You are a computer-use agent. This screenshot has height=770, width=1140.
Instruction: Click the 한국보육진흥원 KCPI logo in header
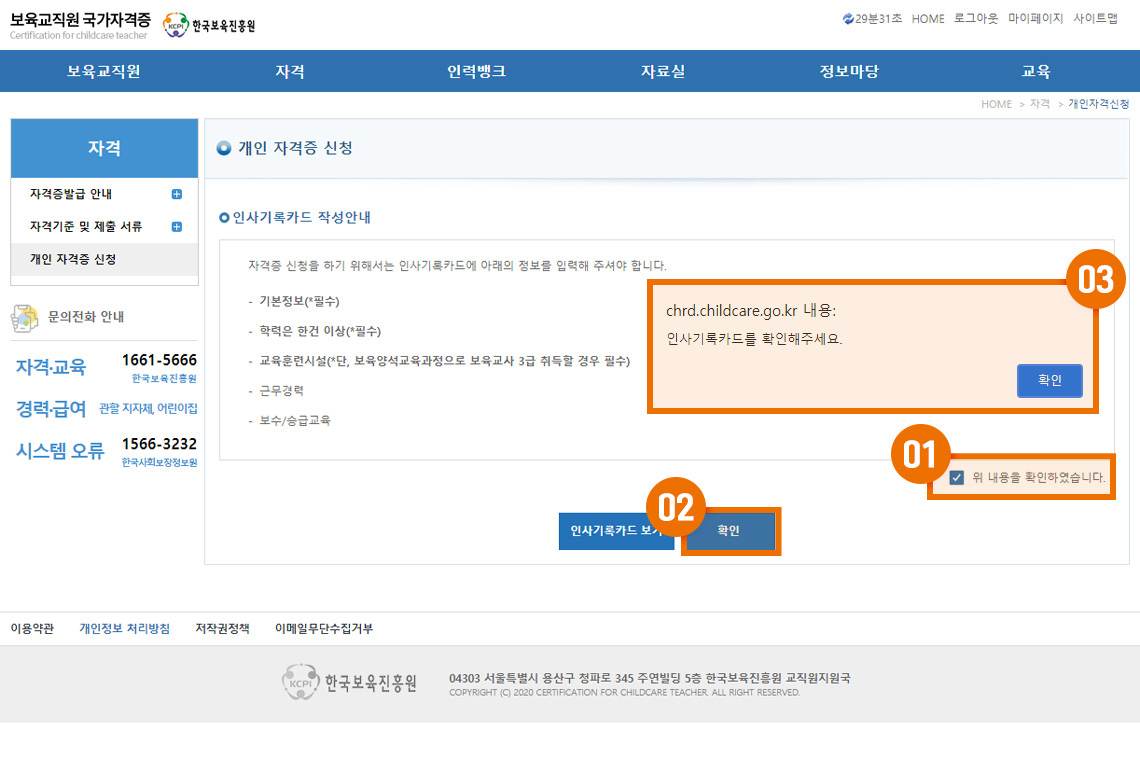click(209, 26)
